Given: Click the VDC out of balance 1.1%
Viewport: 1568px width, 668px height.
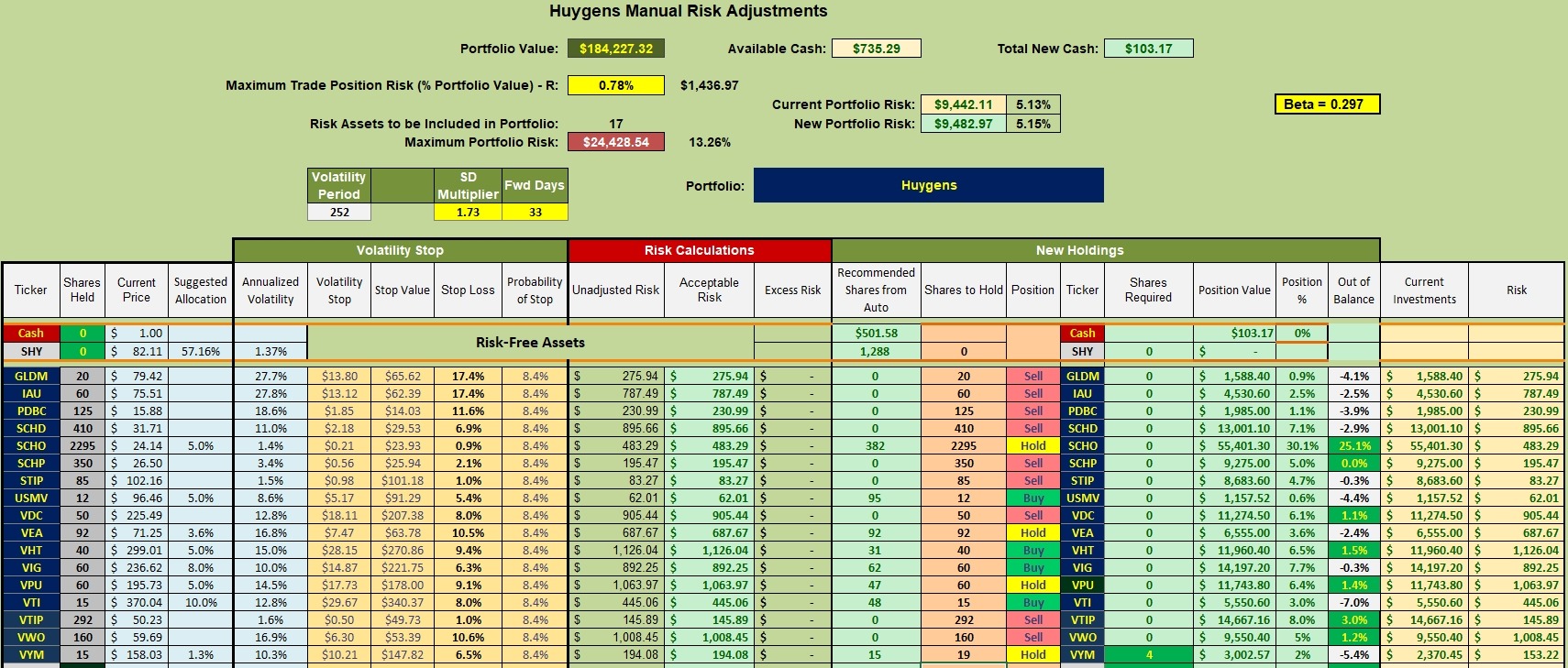Looking at the screenshot, I should click(1353, 515).
